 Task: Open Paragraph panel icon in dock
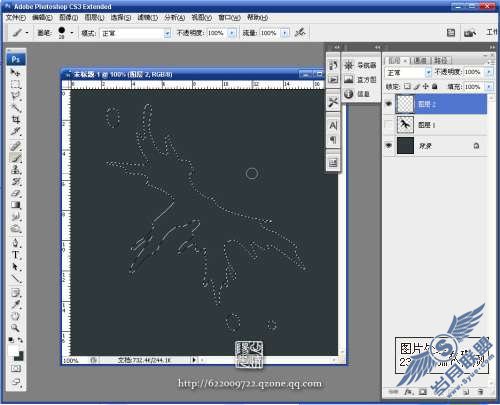click(333, 140)
